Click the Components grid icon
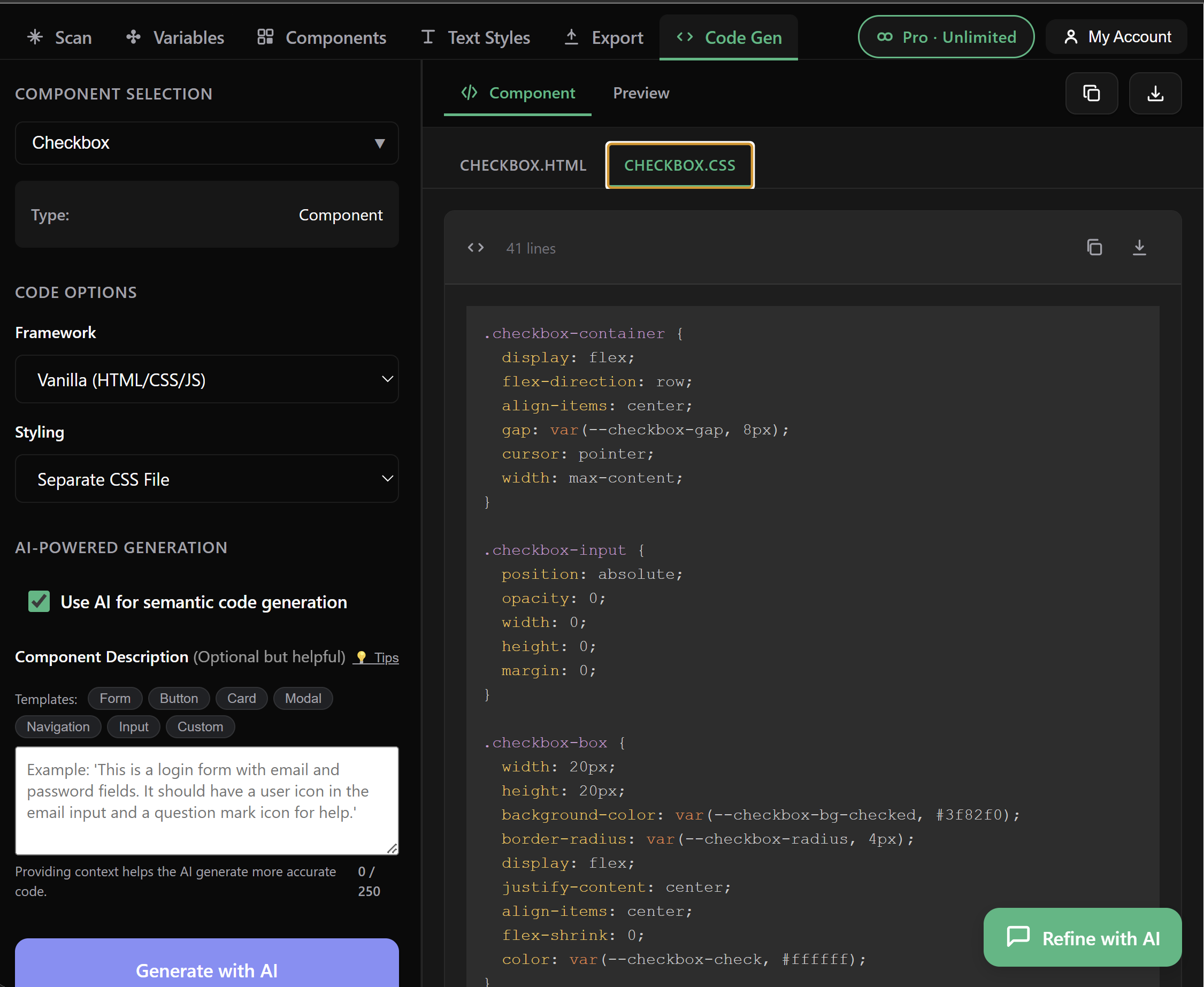The image size is (1204, 987). (265, 37)
